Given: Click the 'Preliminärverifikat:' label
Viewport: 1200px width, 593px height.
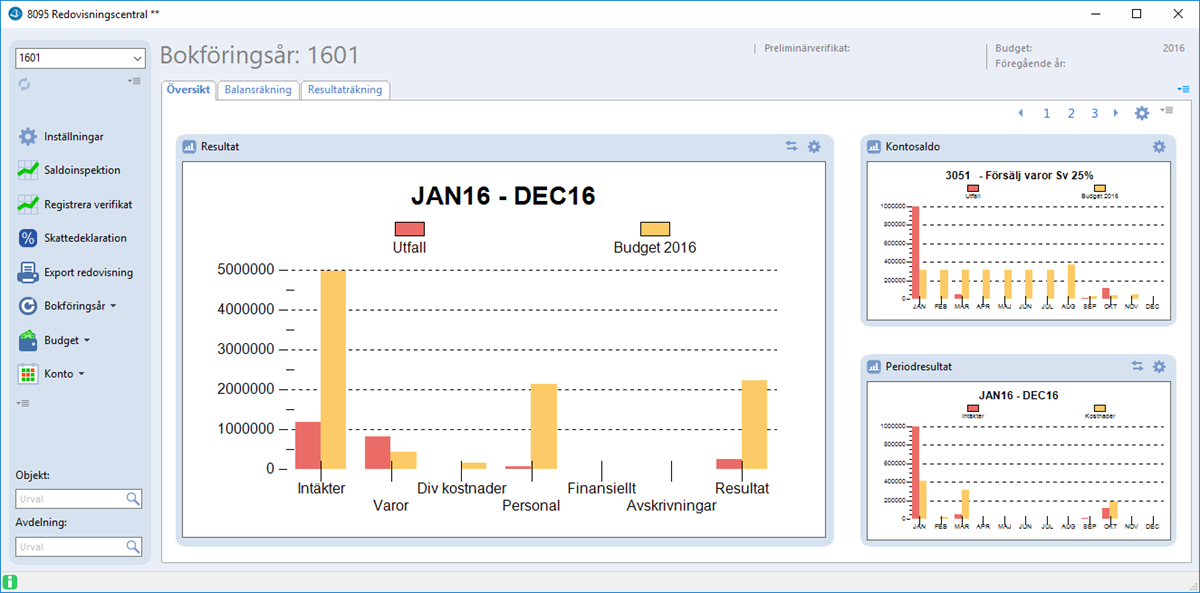Looking at the screenshot, I should pos(807,48).
